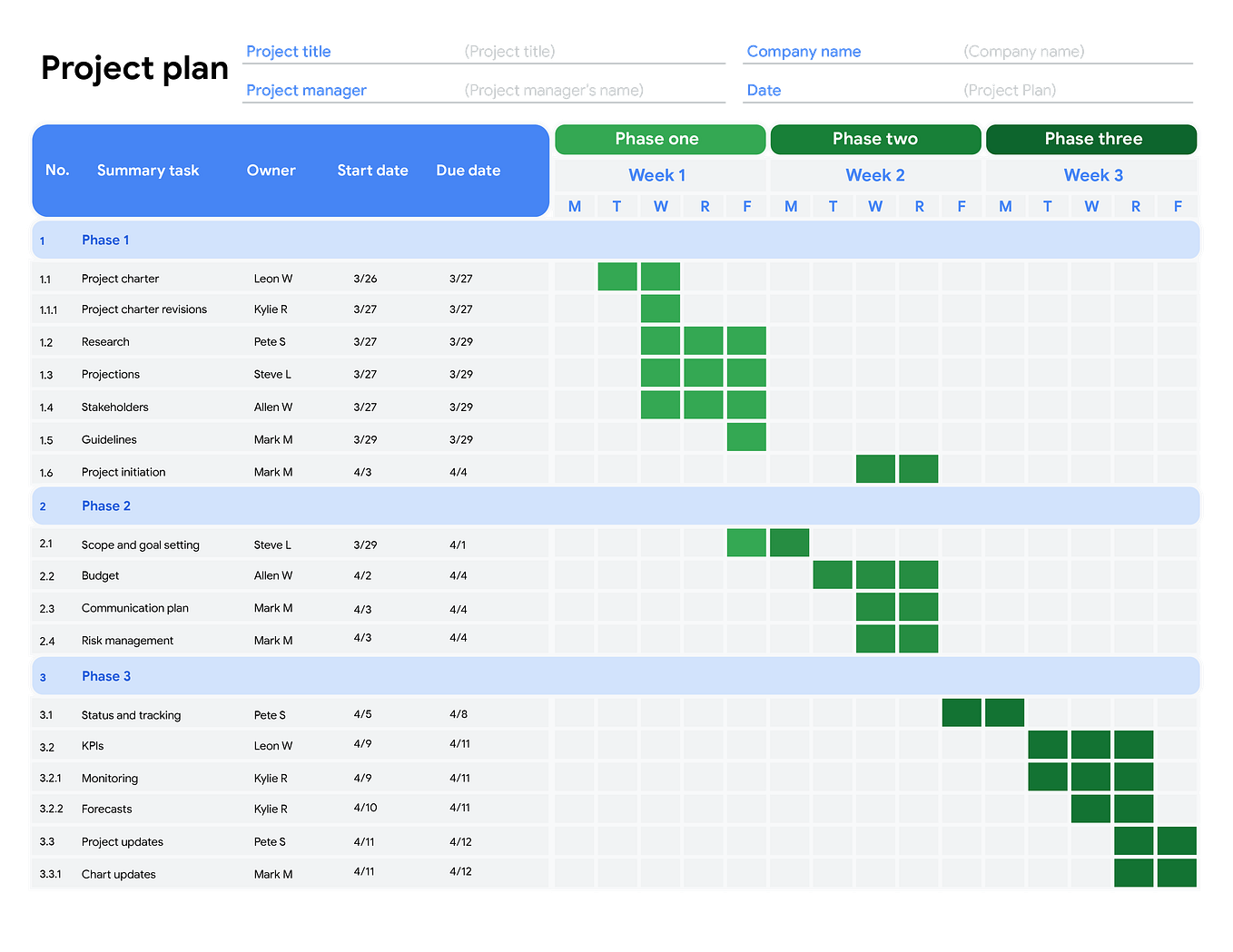
Task: Click Kylie R in the Forecasts row
Action: tap(271, 809)
